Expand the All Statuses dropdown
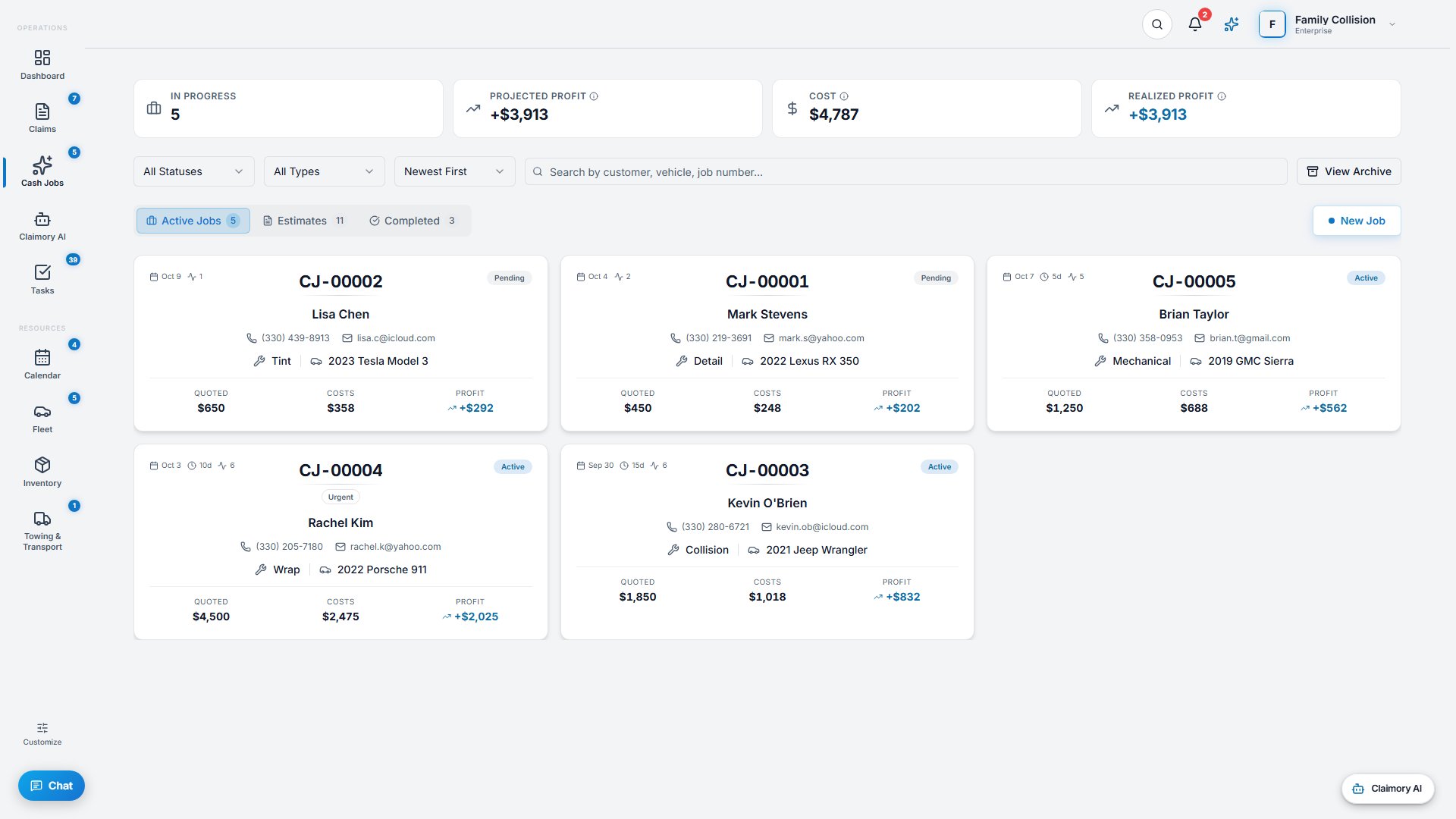The image size is (1456, 819). [194, 171]
